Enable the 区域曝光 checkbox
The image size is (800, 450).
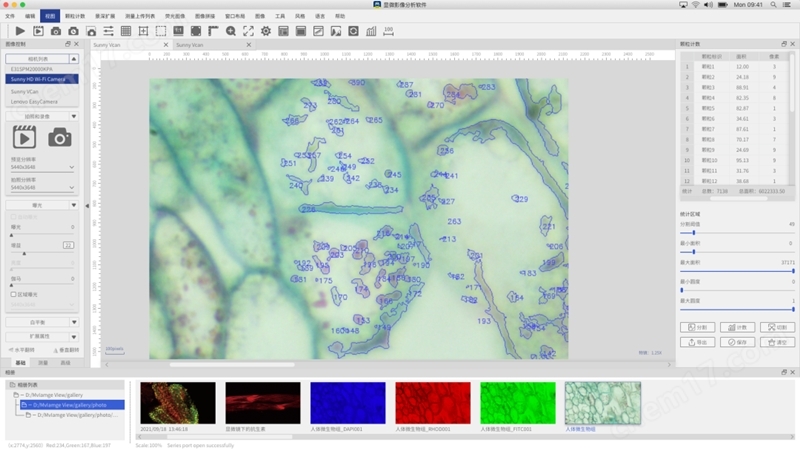[12, 294]
